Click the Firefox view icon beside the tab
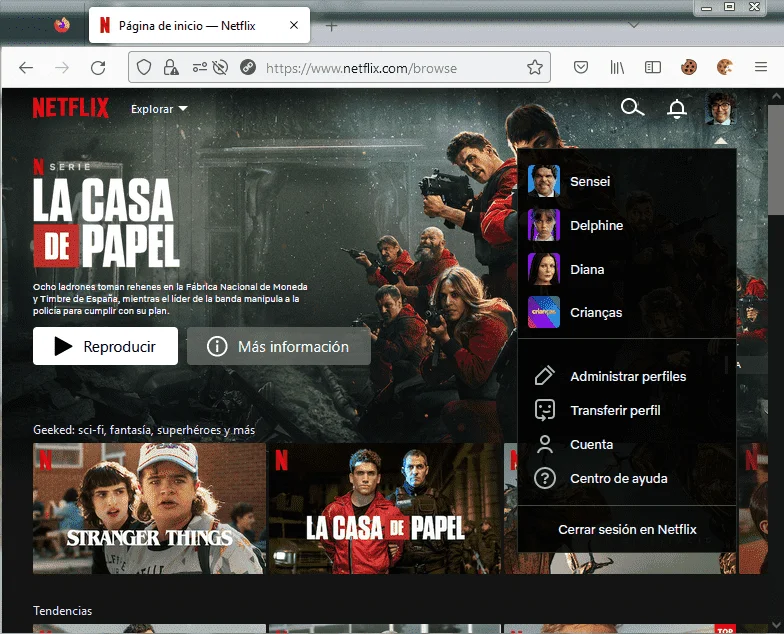Image resolution: width=784 pixels, height=634 pixels. click(62, 24)
